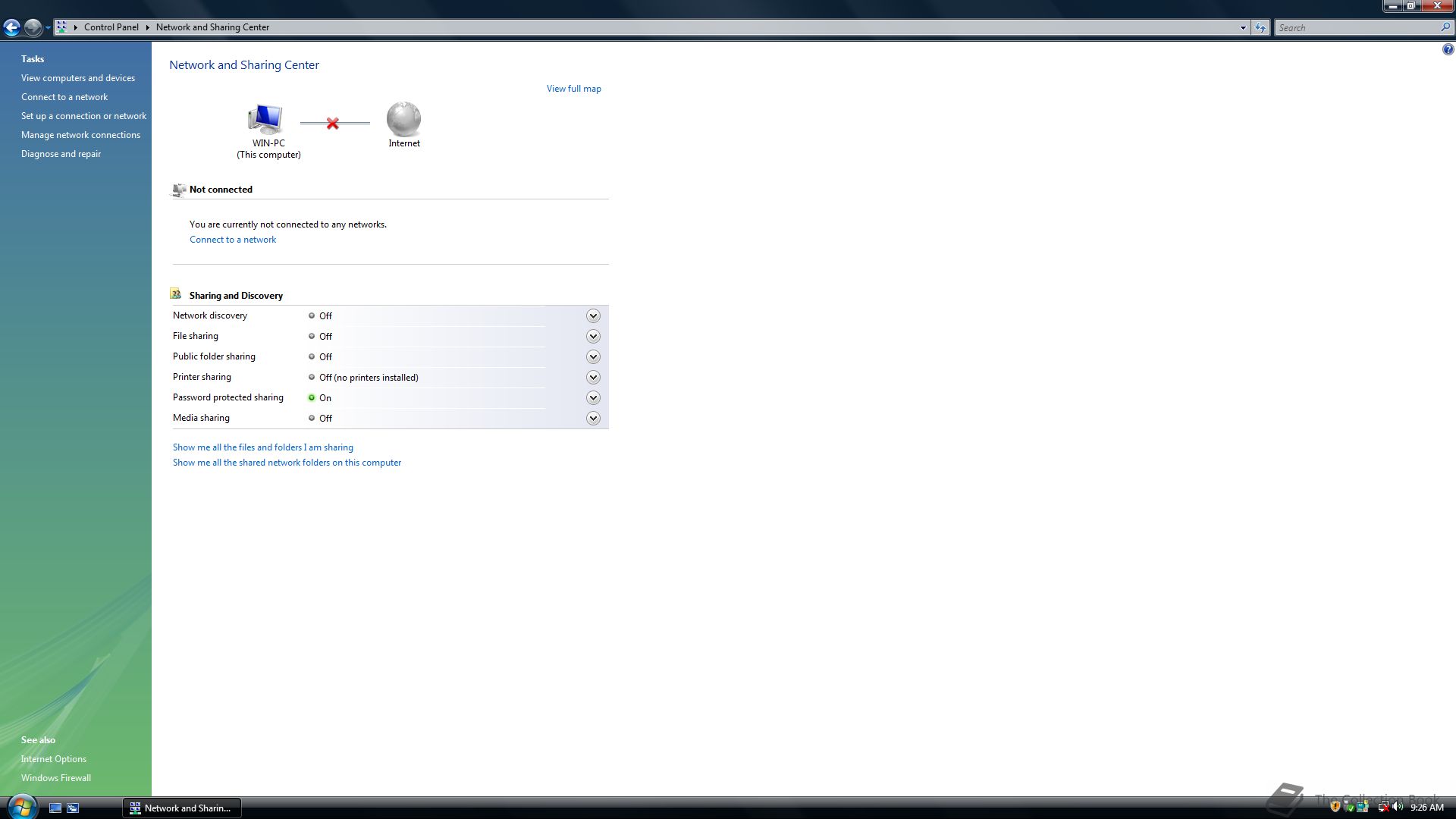Click the Forward navigation arrow
Viewport: 1456px width, 819px height.
coord(33,28)
